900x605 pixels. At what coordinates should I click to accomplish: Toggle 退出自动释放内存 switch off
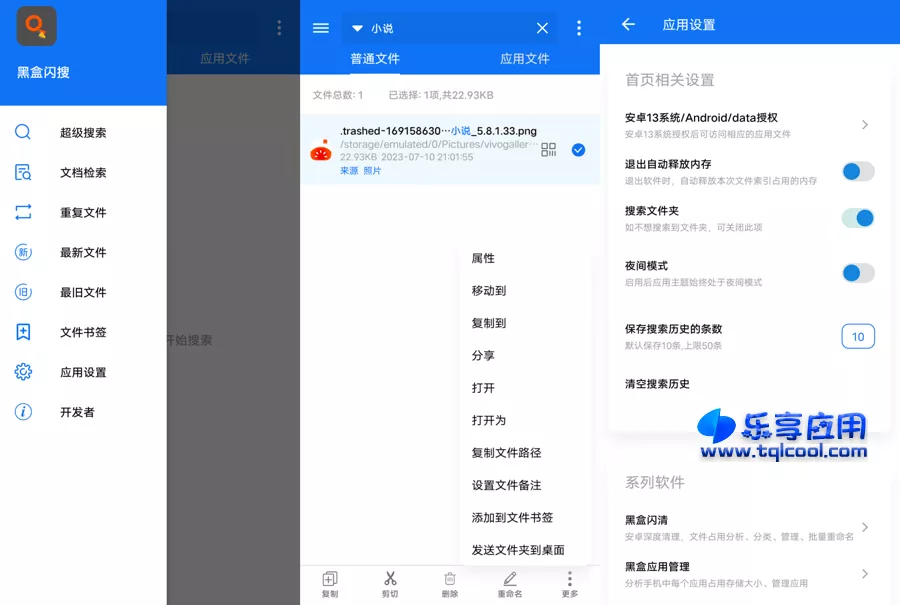[x=857, y=171]
